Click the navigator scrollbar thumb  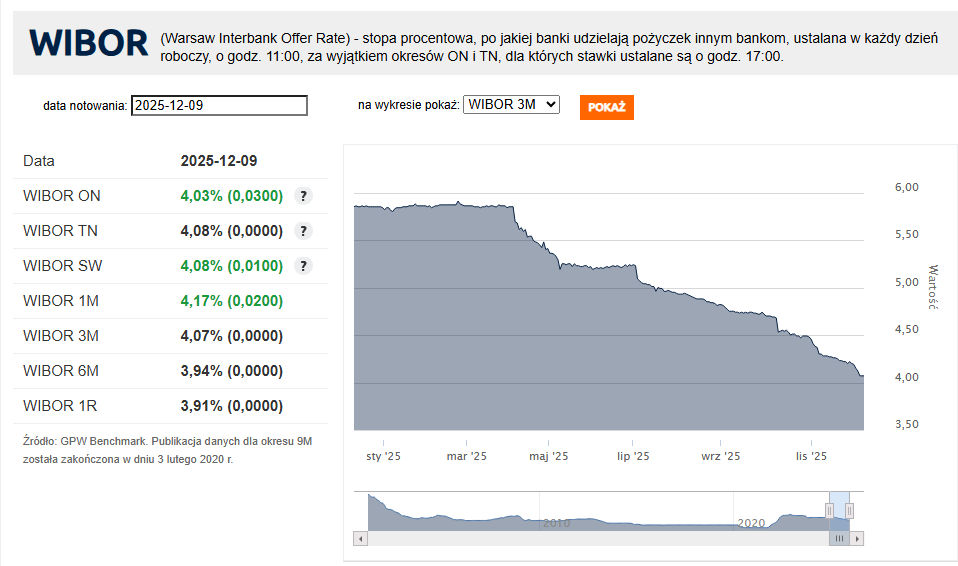point(840,538)
